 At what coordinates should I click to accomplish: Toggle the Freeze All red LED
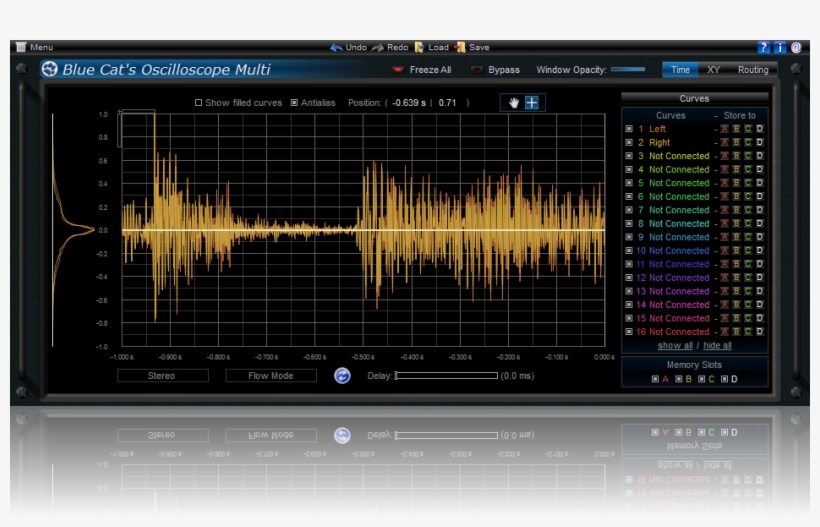(x=398, y=70)
